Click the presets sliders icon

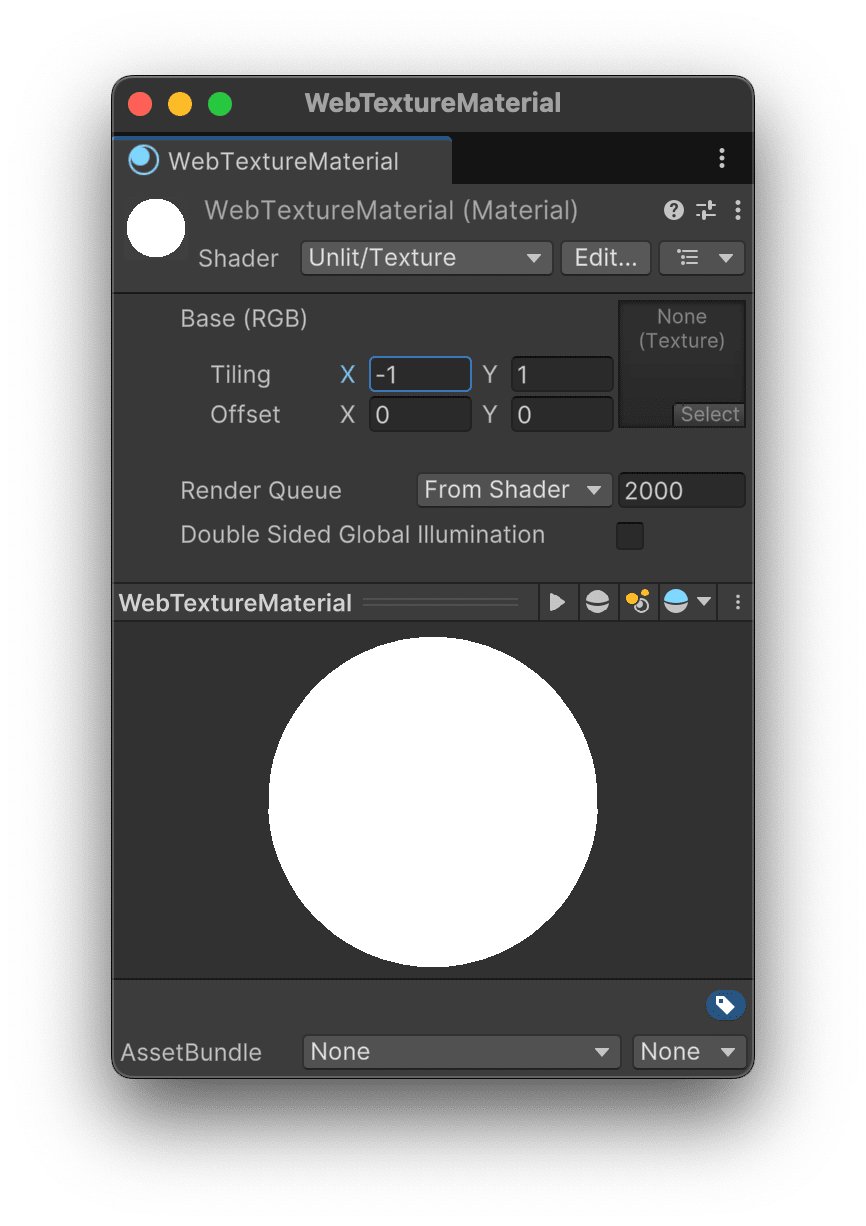coord(706,211)
